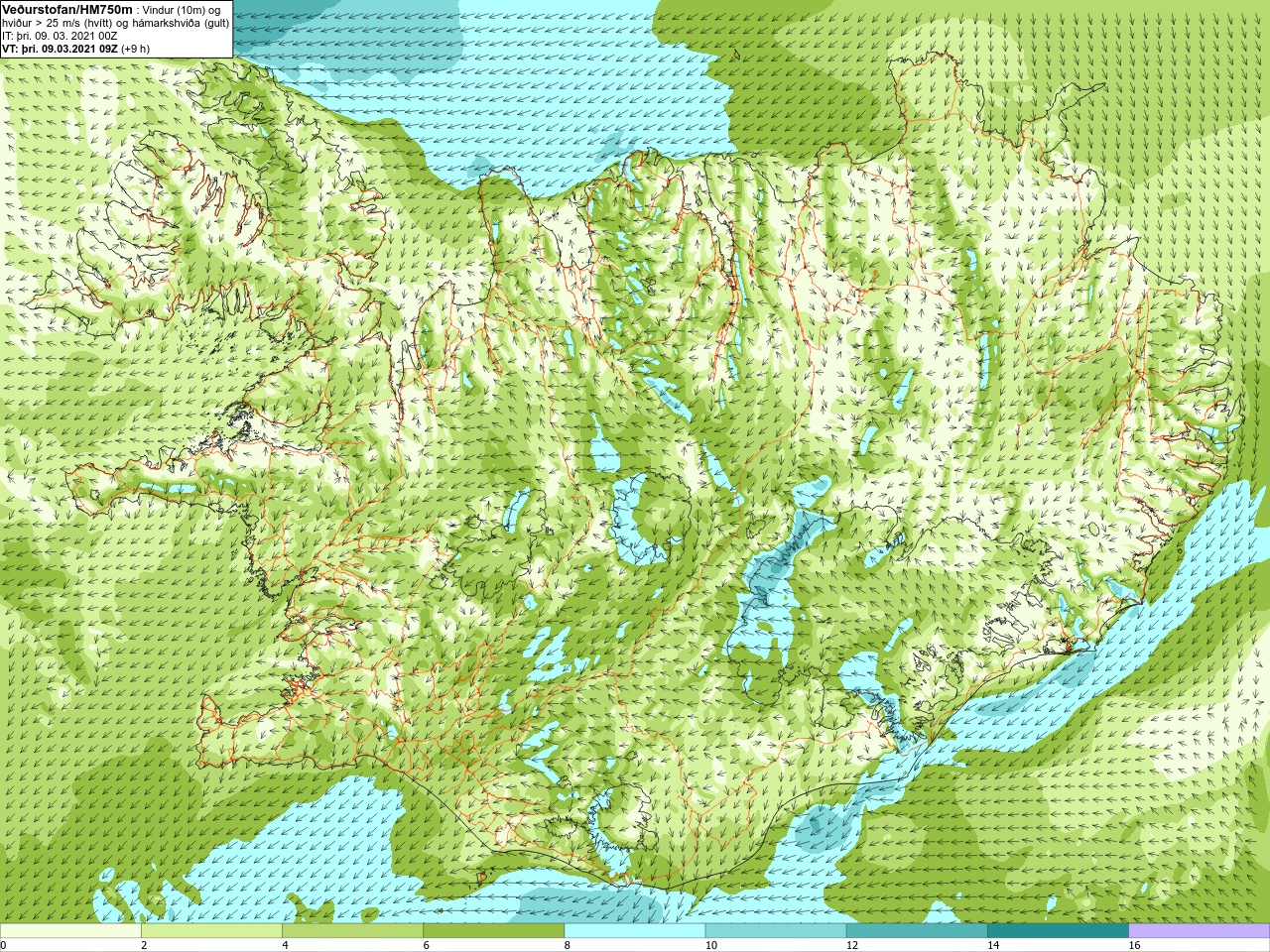Click the pale yellow 0–2 m/s legend swatch
Image resolution: width=1270 pixels, height=952 pixels.
pyautogui.click(x=70, y=931)
